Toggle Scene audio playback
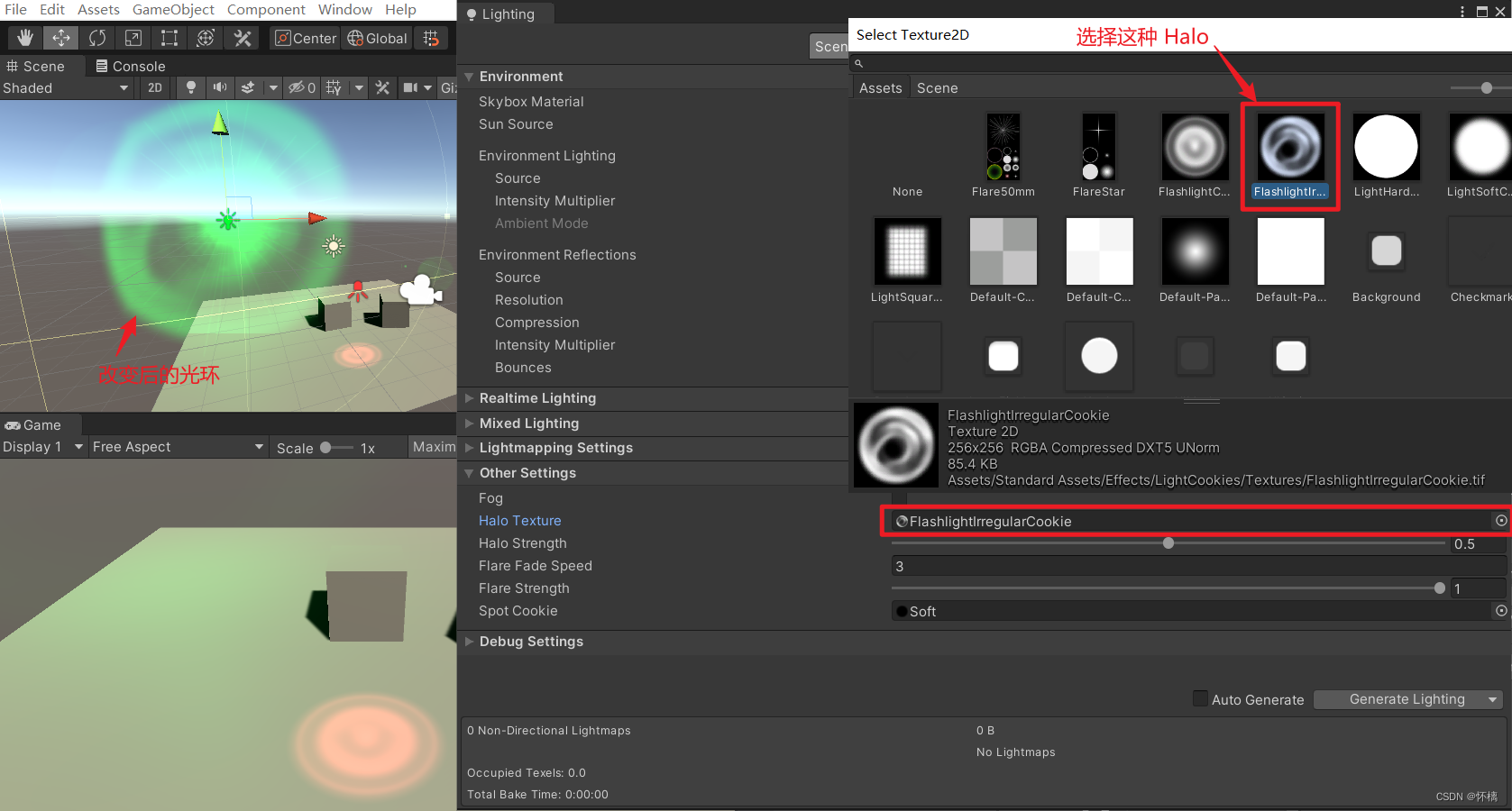Screen dimensions: 1512x811 pyautogui.click(x=220, y=87)
